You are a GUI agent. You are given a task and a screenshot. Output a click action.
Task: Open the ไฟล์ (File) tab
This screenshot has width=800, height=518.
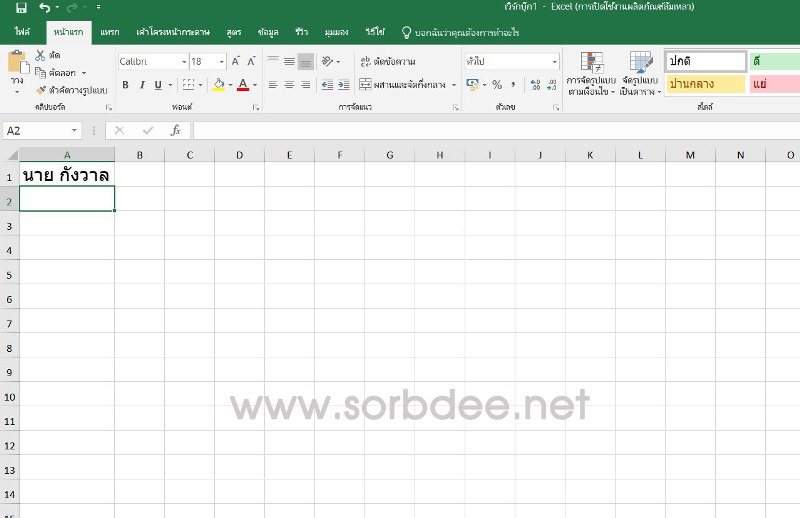(x=22, y=33)
